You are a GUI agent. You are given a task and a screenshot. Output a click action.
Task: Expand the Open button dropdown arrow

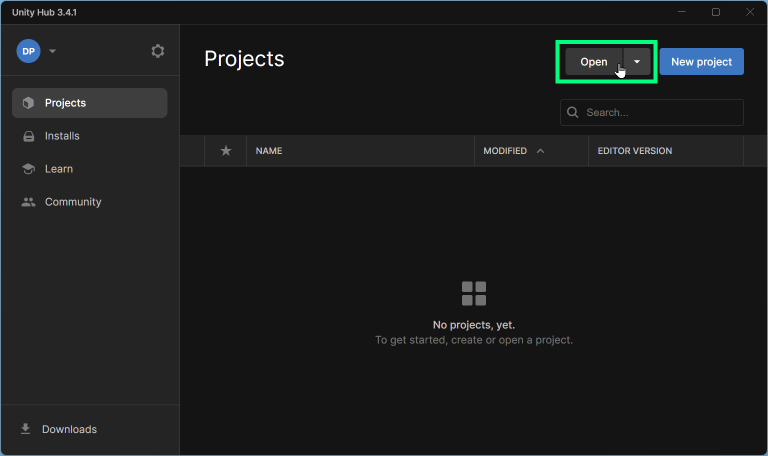point(637,62)
